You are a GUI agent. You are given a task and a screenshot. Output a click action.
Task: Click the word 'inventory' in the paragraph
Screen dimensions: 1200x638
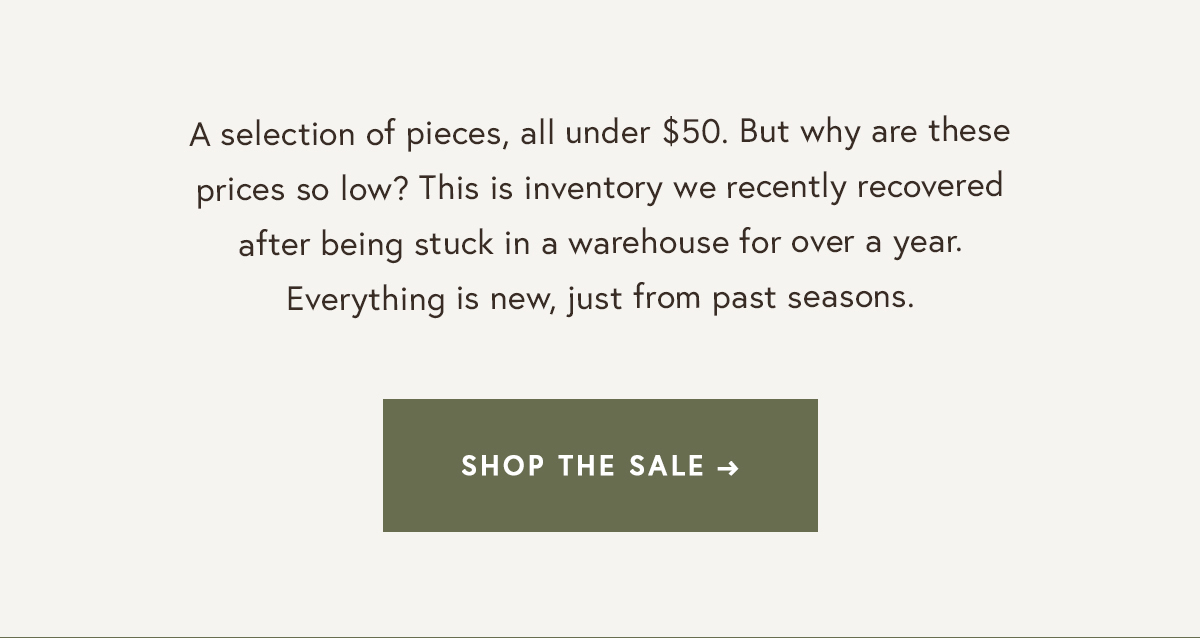coord(595,187)
